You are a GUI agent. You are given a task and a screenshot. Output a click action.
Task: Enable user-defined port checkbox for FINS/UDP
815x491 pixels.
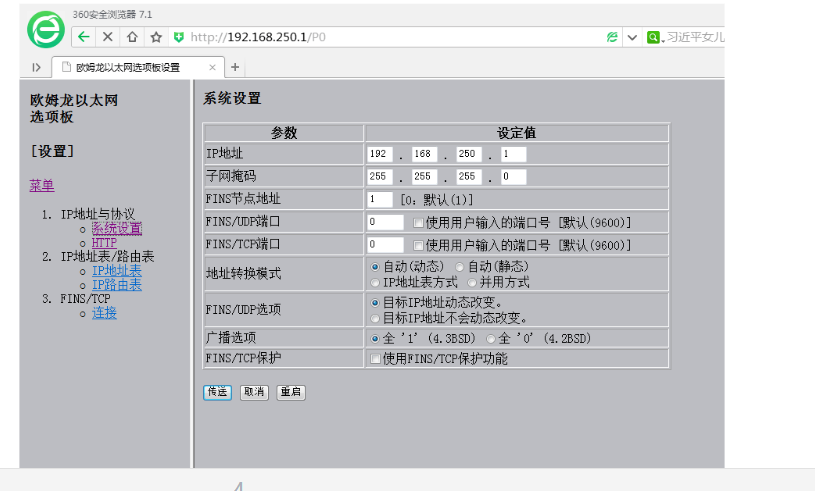[x=419, y=222]
